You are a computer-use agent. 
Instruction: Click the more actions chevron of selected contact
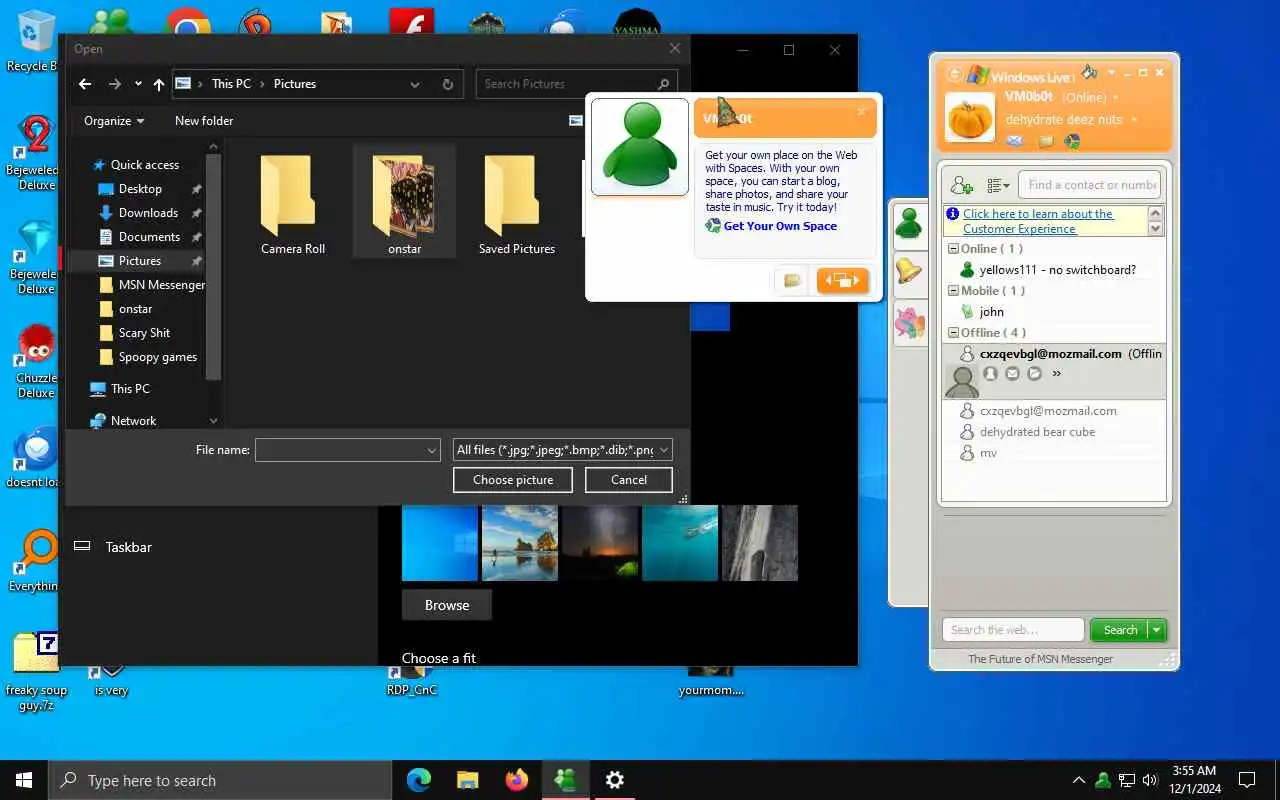(1056, 374)
